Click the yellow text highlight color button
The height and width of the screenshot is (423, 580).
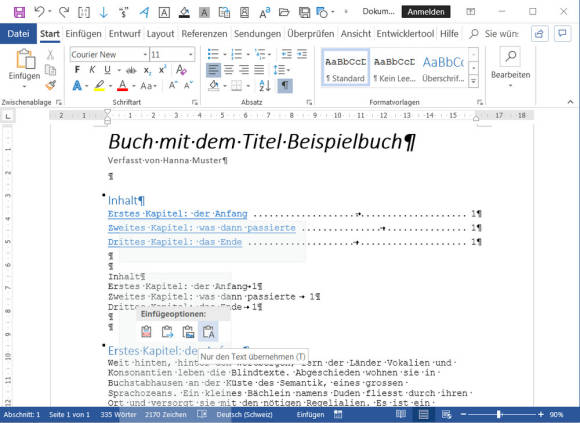coord(99,86)
